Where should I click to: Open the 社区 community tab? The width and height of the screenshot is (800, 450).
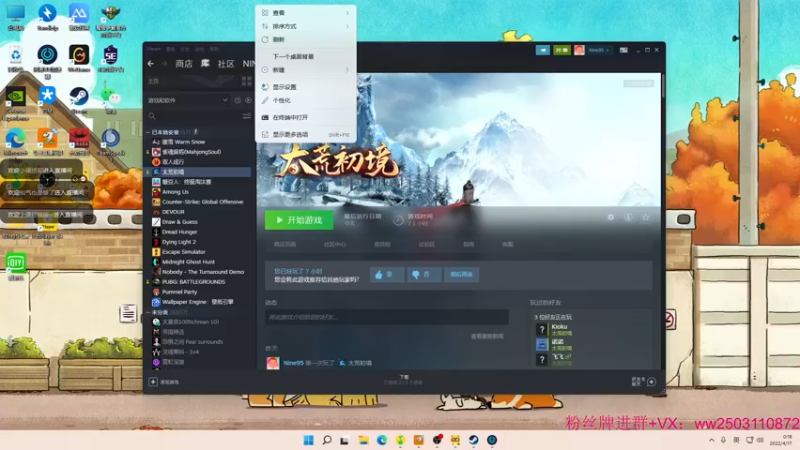(x=226, y=64)
